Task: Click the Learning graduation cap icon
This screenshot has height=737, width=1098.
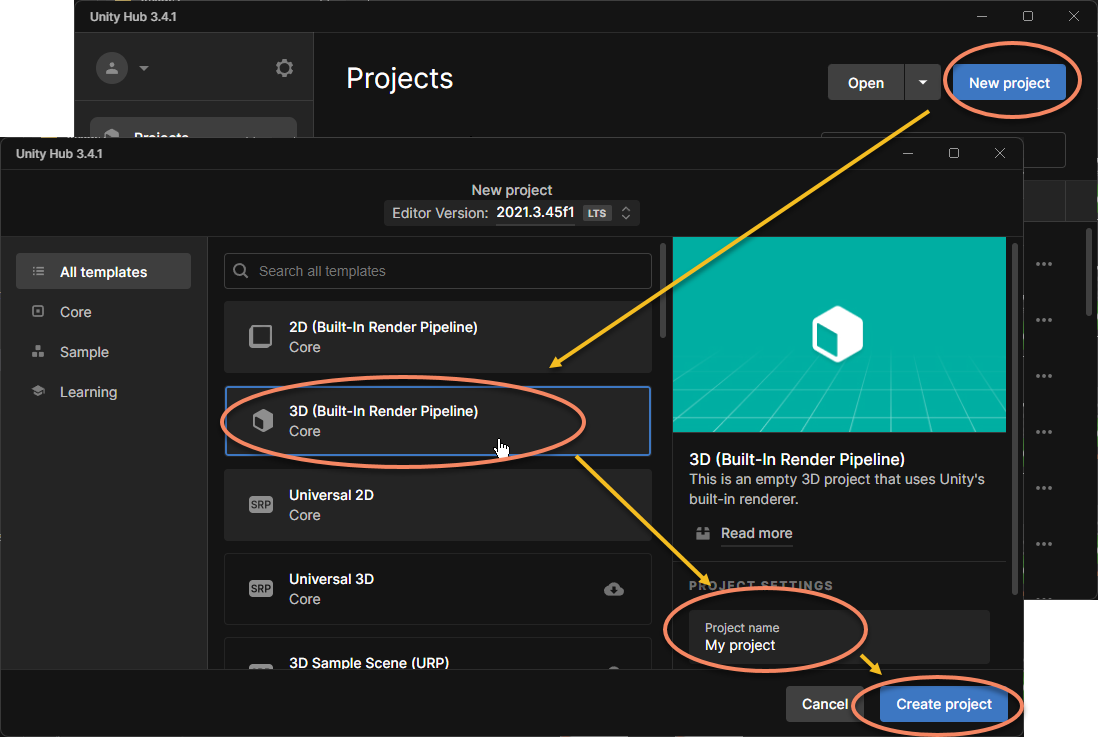Action: coord(38,392)
